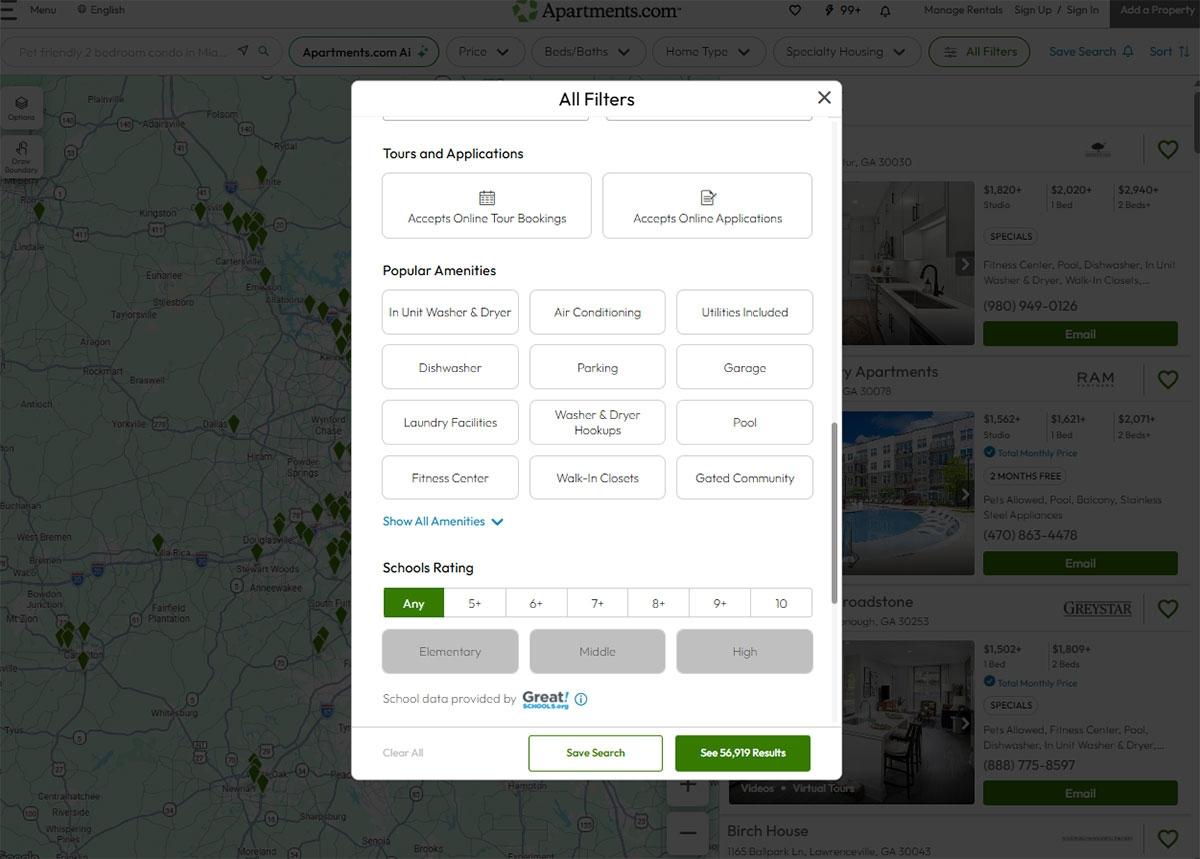Open the hamburger Menu icon
Screen dimensions: 1200x859
[x=9, y=10]
